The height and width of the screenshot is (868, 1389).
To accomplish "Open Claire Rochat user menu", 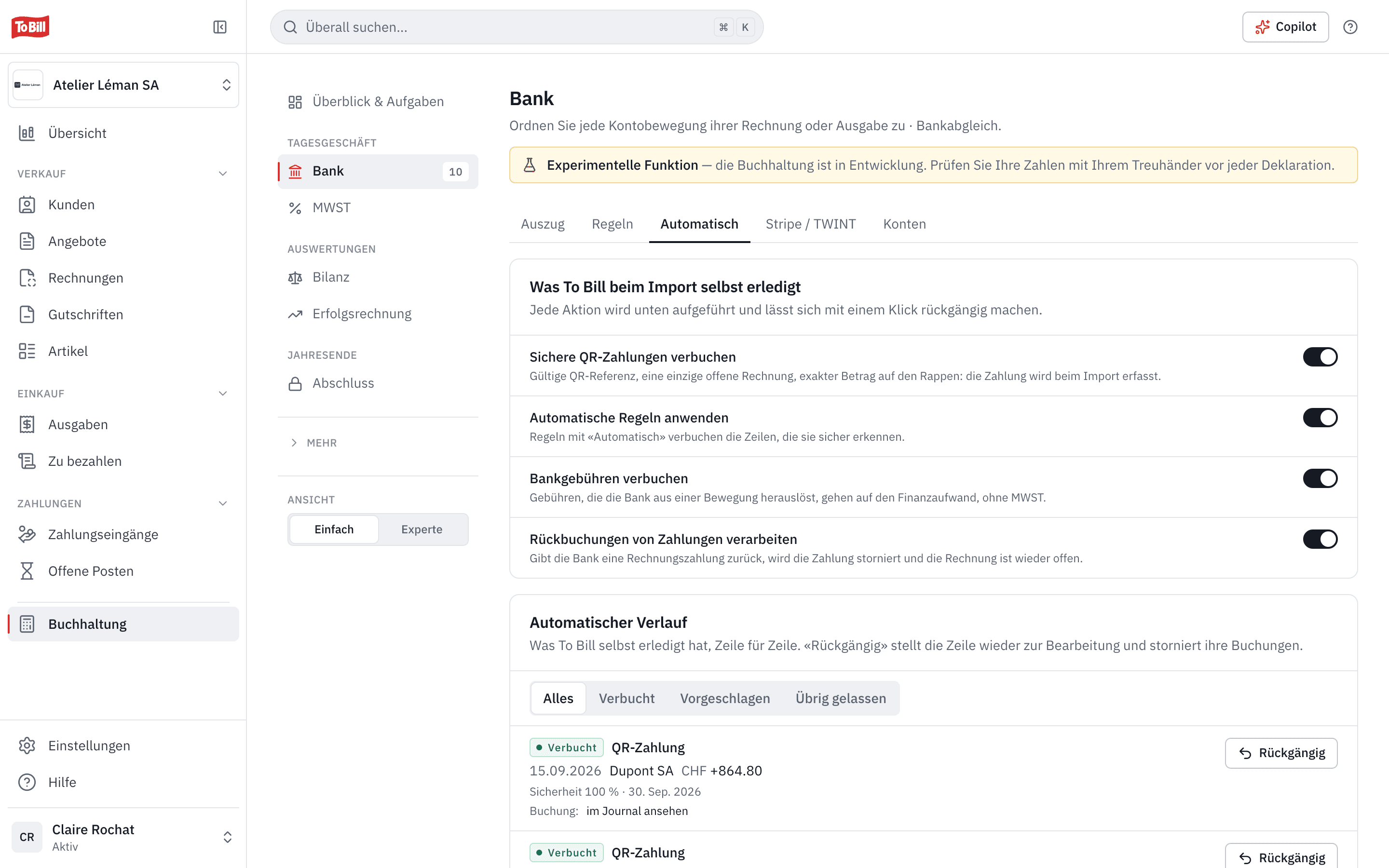I will (123, 837).
